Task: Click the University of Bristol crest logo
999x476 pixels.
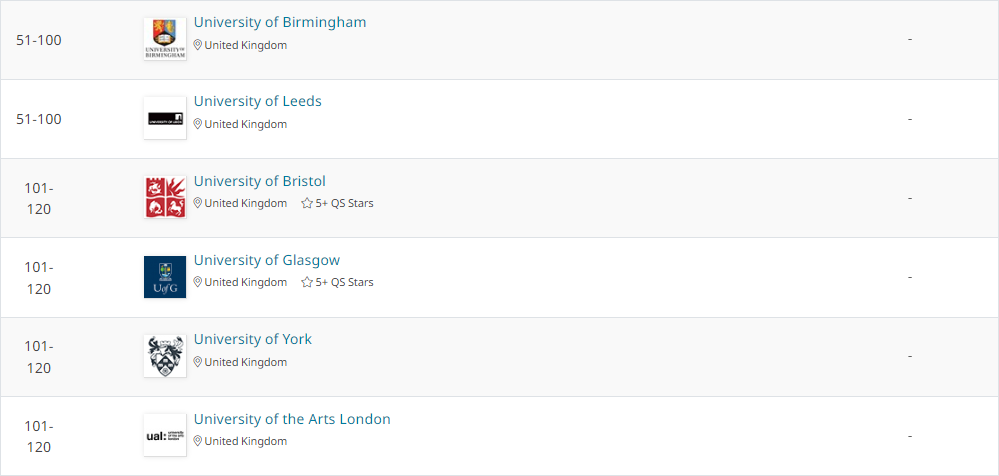Action: click(x=165, y=198)
